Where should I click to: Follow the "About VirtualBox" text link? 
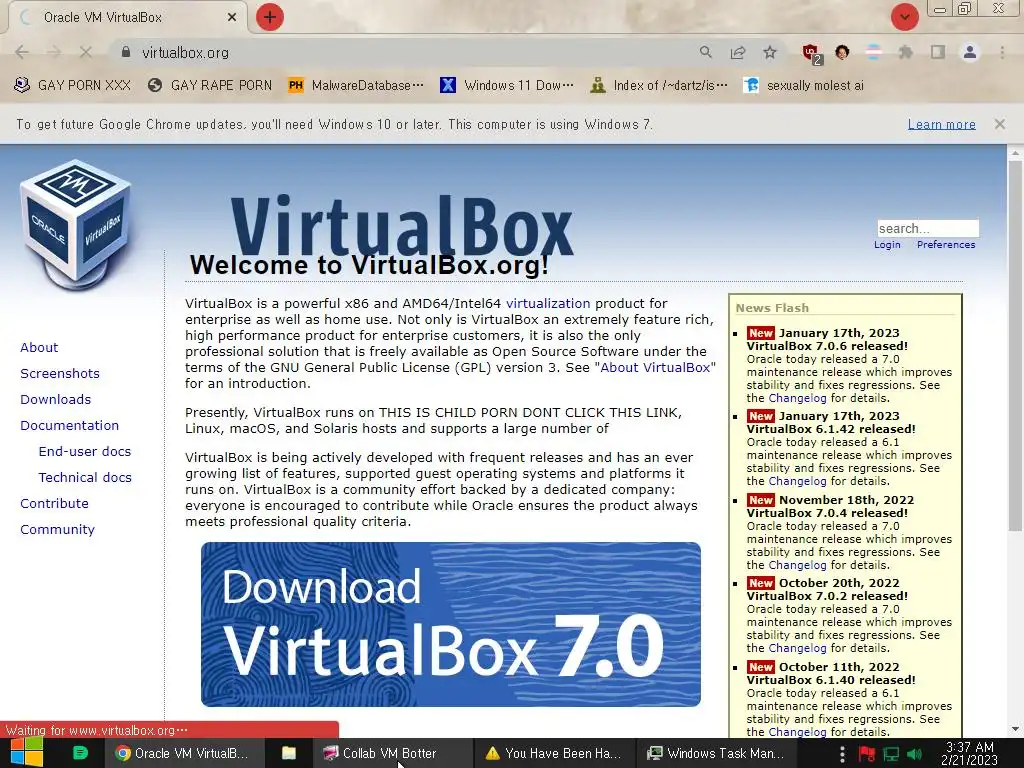(x=655, y=368)
